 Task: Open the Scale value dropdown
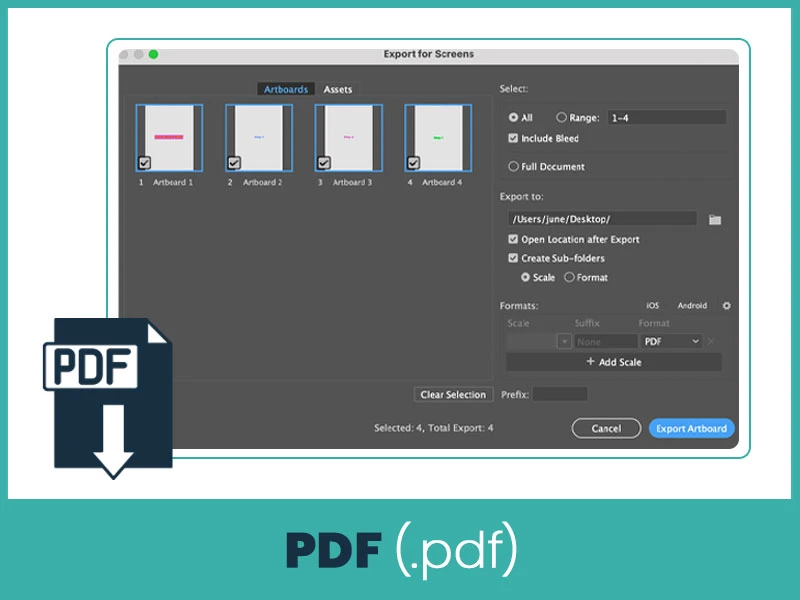click(x=565, y=340)
